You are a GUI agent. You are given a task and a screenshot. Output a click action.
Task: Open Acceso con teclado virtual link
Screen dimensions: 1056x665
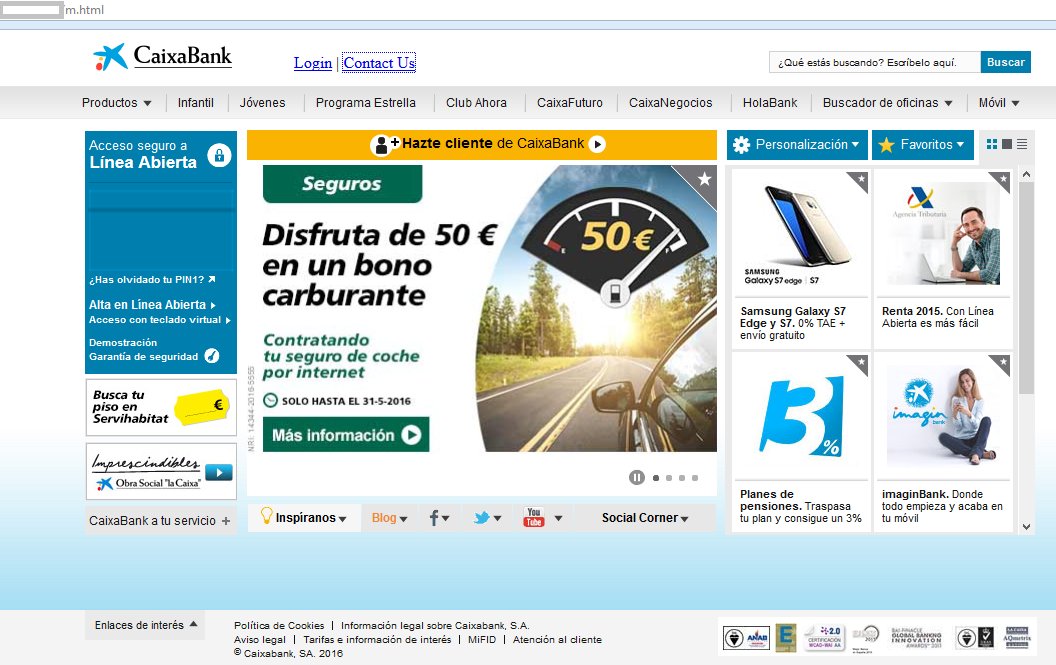click(x=160, y=320)
